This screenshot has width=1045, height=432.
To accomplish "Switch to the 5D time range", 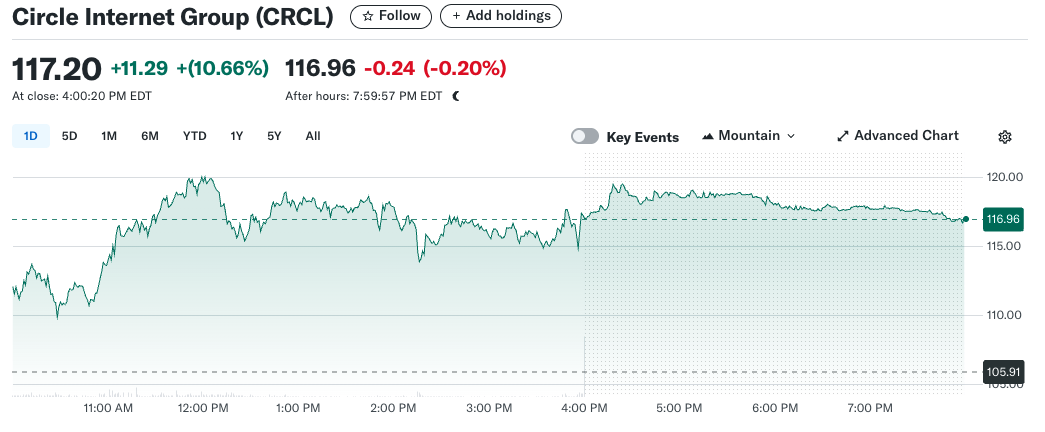I will click(69, 136).
